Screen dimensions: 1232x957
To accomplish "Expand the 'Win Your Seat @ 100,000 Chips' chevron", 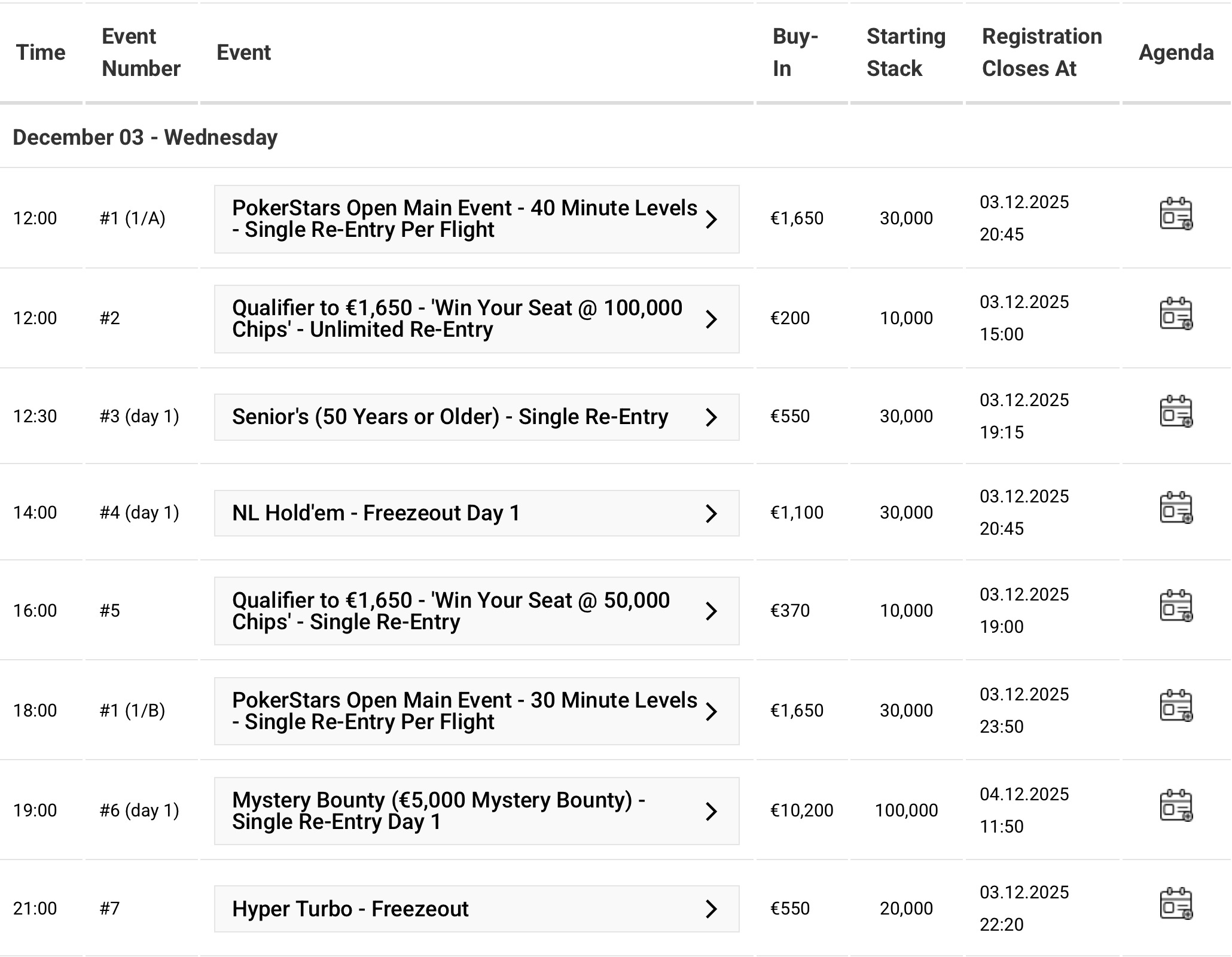I will [x=711, y=319].
